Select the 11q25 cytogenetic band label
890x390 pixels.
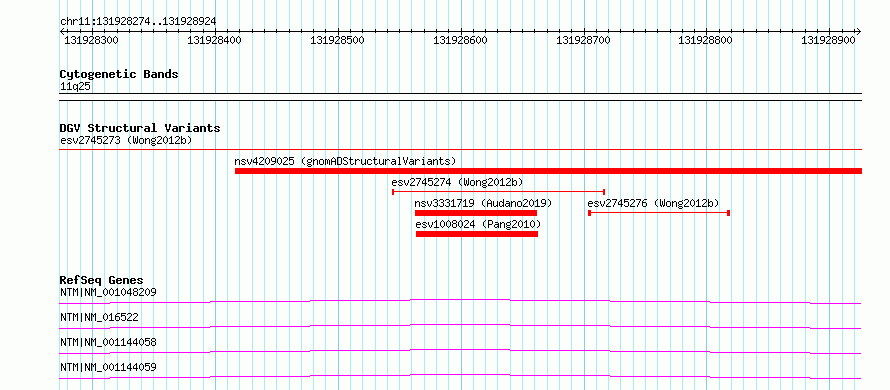(75, 87)
